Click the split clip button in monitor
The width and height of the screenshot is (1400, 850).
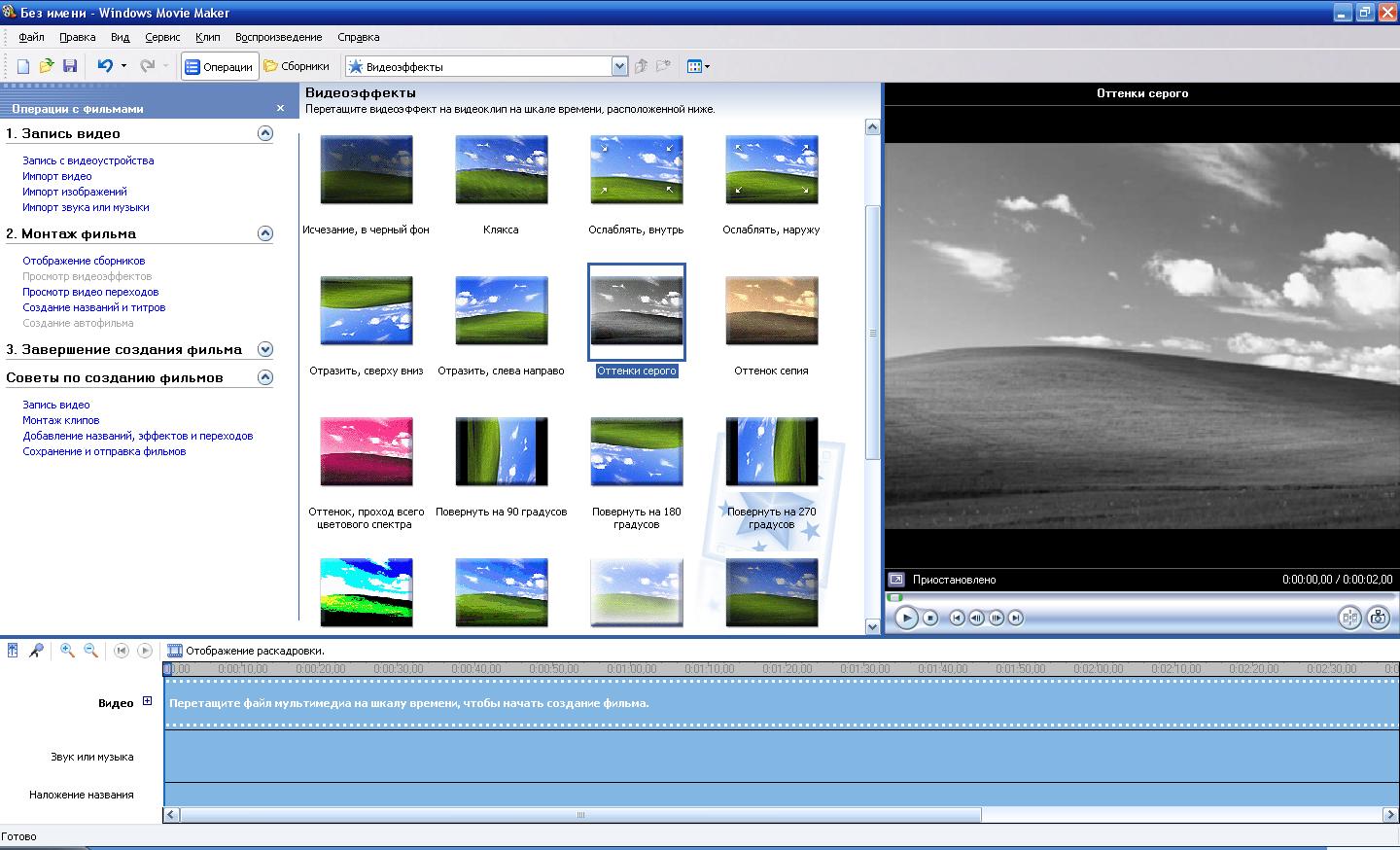1349,618
